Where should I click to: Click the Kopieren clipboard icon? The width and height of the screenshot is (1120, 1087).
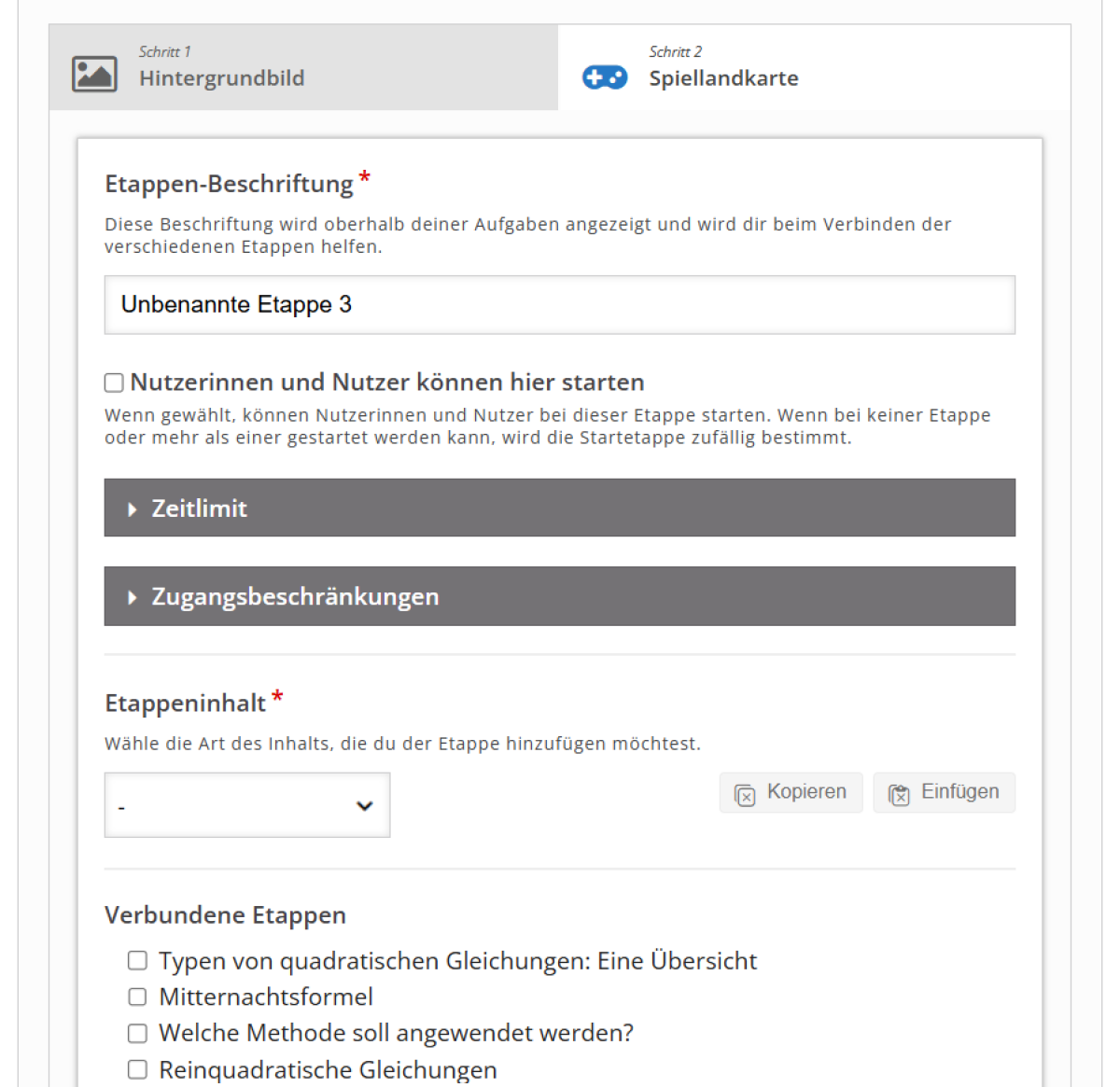pos(745,795)
